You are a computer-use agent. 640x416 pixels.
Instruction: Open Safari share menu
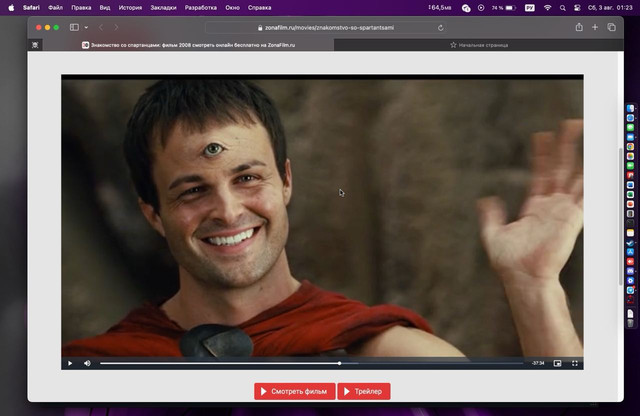click(x=579, y=27)
